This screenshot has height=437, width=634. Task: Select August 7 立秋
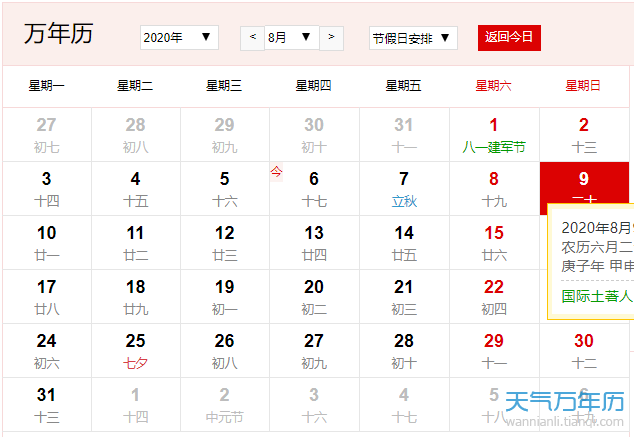404,189
